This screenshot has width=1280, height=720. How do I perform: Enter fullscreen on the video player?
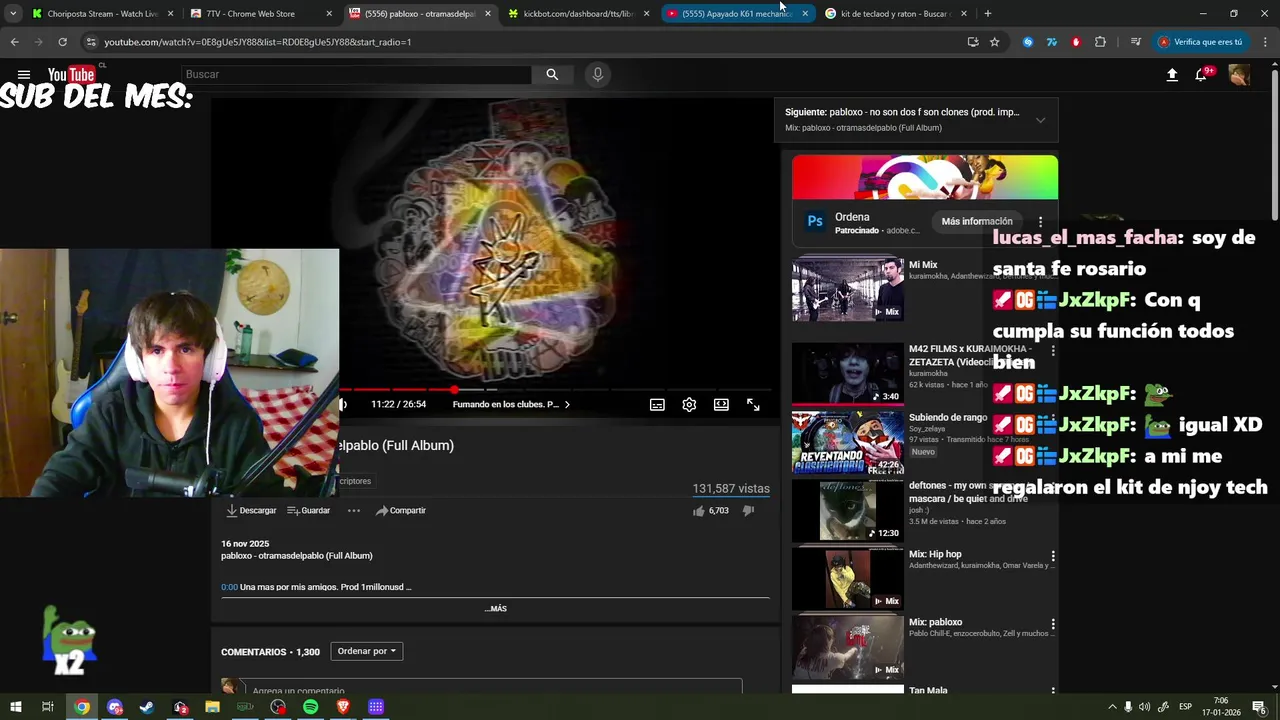click(753, 404)
